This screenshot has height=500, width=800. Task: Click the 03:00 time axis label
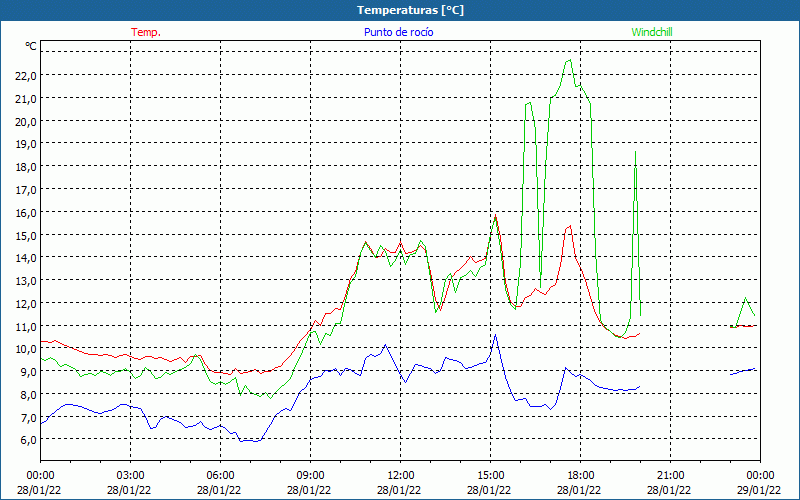coord(130,476)
